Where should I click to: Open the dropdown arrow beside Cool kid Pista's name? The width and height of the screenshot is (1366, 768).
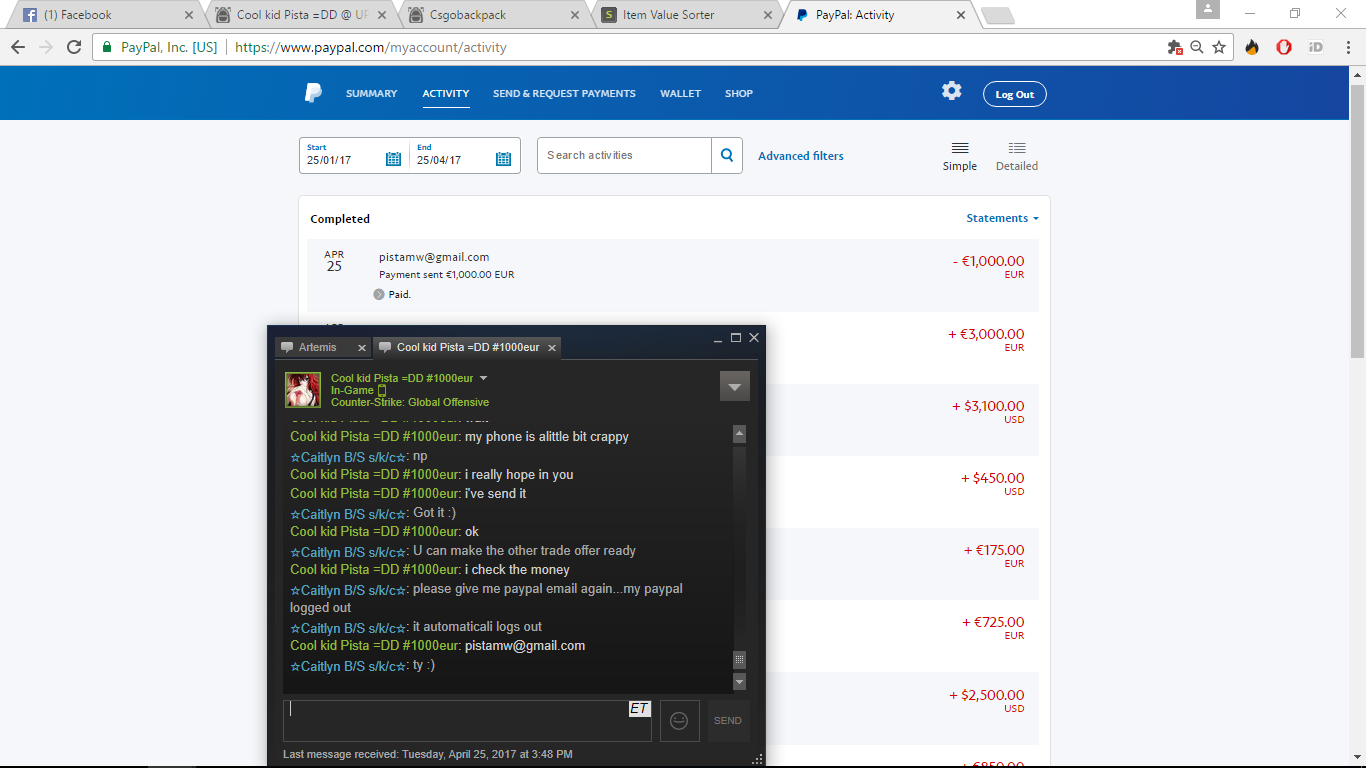click(483, 378)
